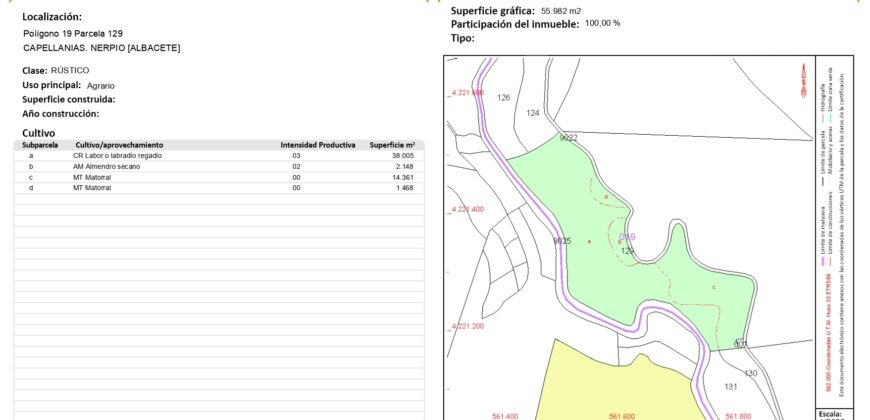Select the value '100,00 %'

click(603, 23)
